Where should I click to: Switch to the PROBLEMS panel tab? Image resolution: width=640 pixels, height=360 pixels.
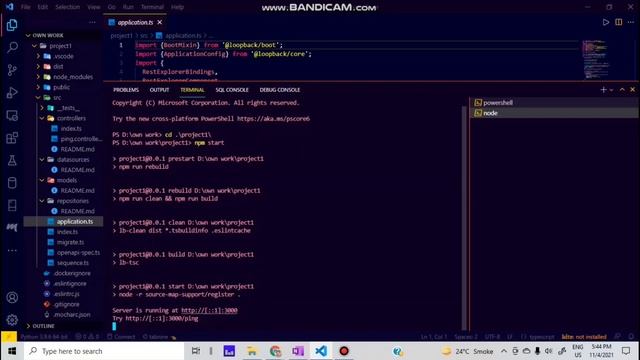click(126, 90)
